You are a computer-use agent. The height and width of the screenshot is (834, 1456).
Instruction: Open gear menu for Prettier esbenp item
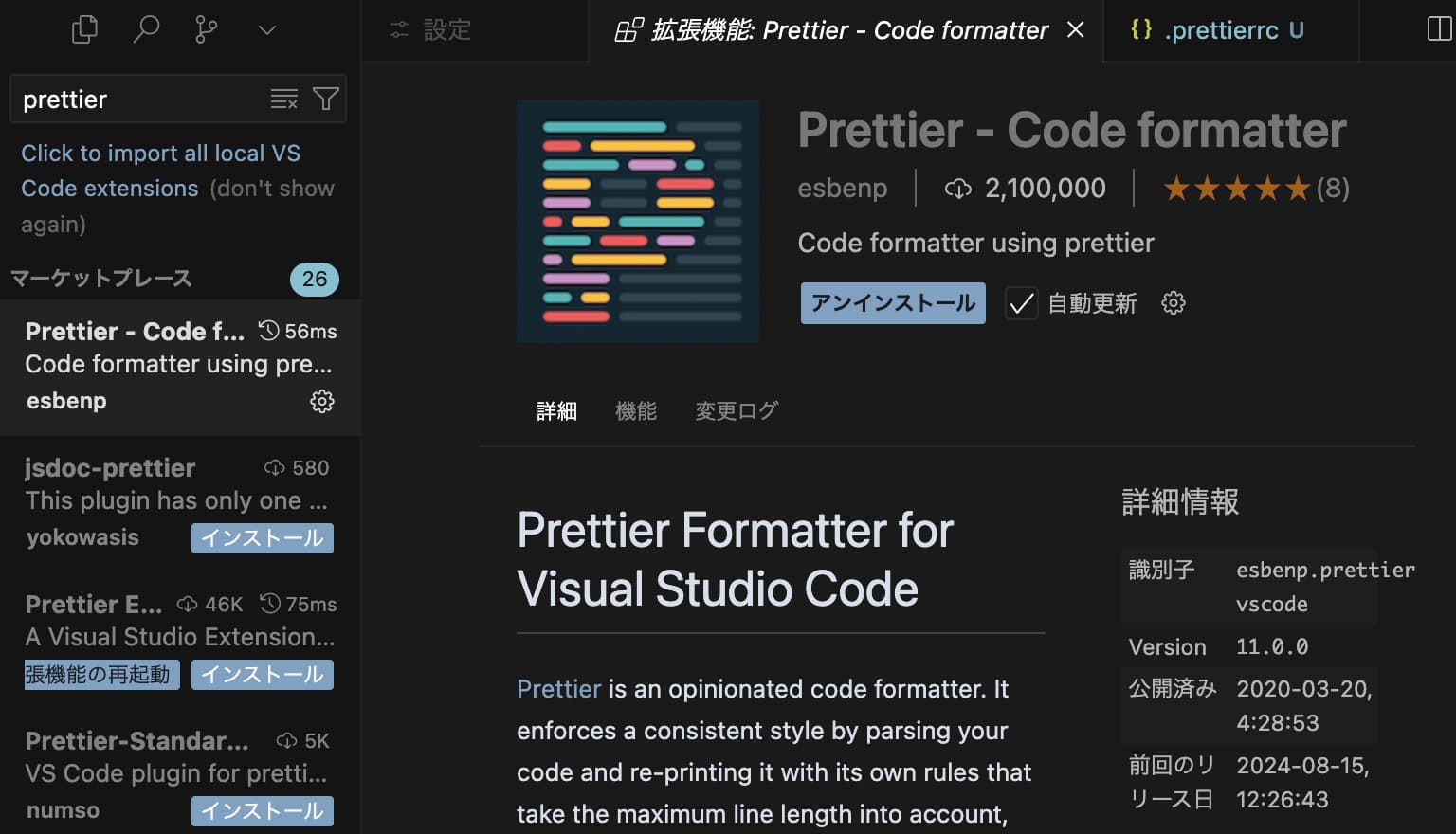pos(322,402)
